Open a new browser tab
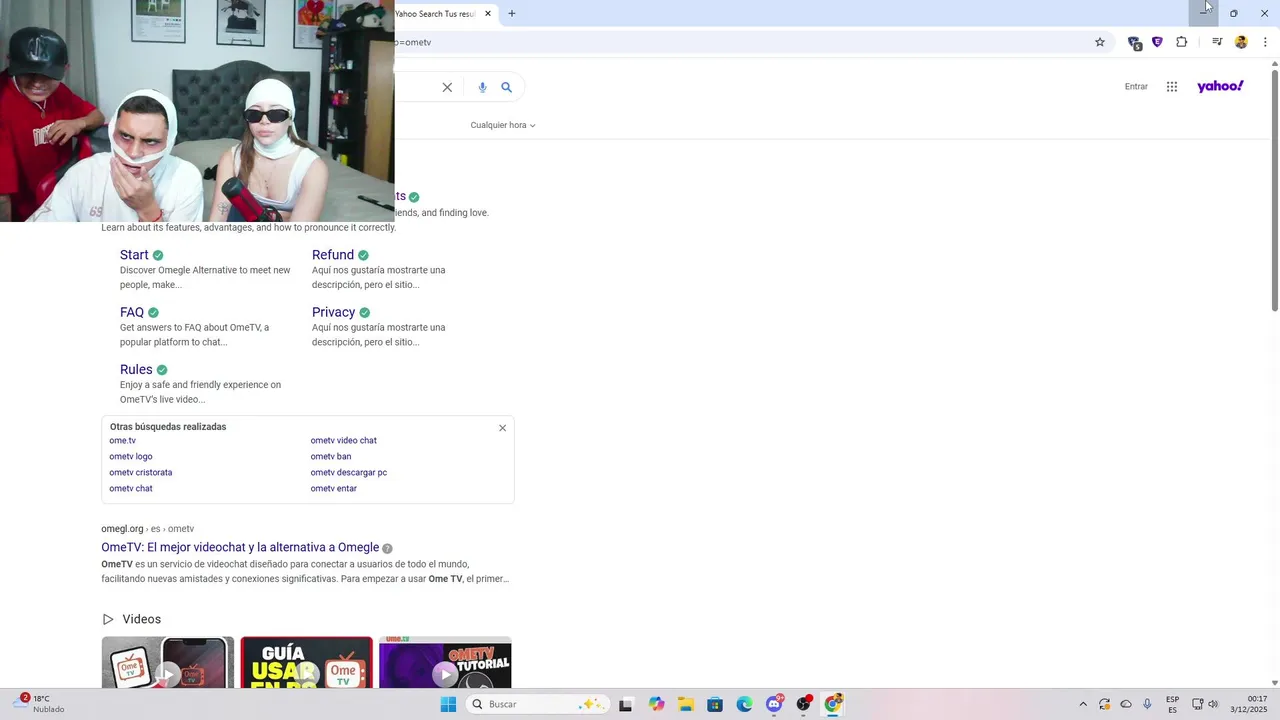1280x720 pixels. tap(512, 14)
